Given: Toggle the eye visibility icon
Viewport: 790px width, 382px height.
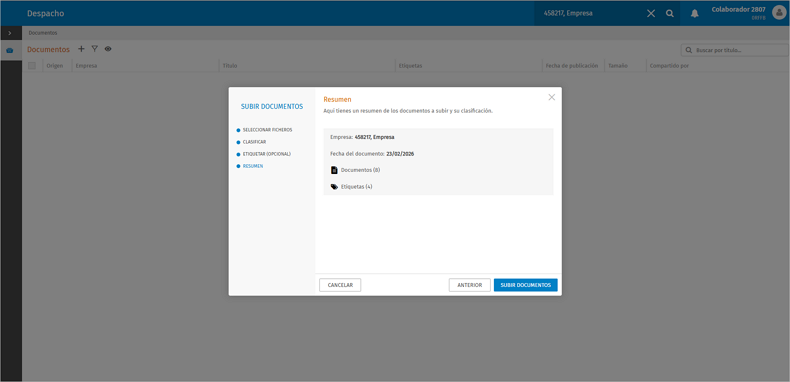Looking at the screenshot, I should coord(108,49).
